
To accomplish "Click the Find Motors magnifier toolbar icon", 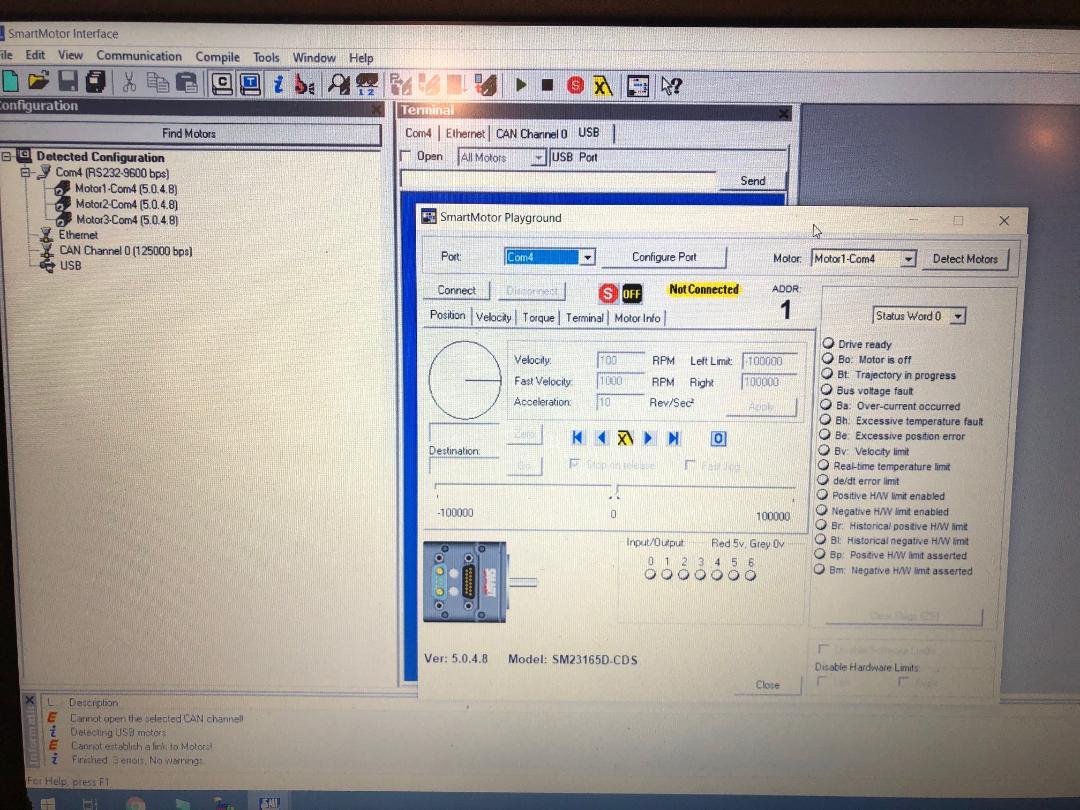I will click(x=338, y=84).
